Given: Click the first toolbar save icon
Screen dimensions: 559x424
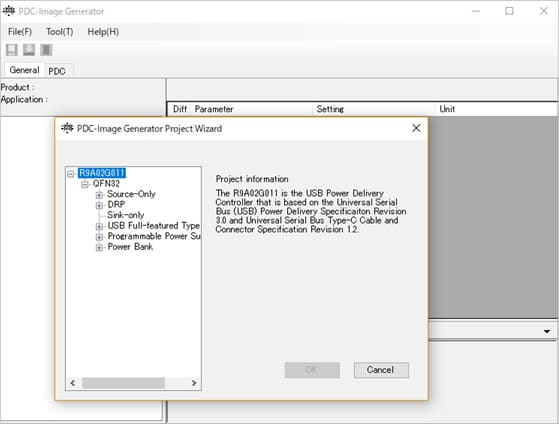Looking at the screenshot, I should [x=12, y=50].
